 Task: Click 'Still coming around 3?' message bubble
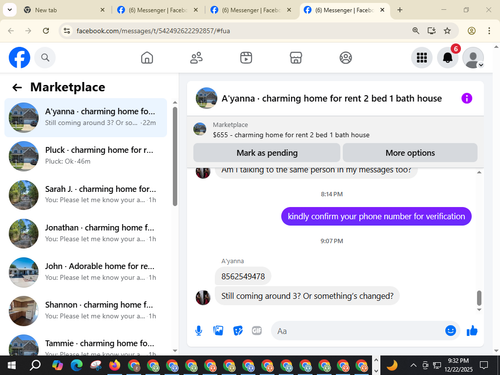point(307,296)
